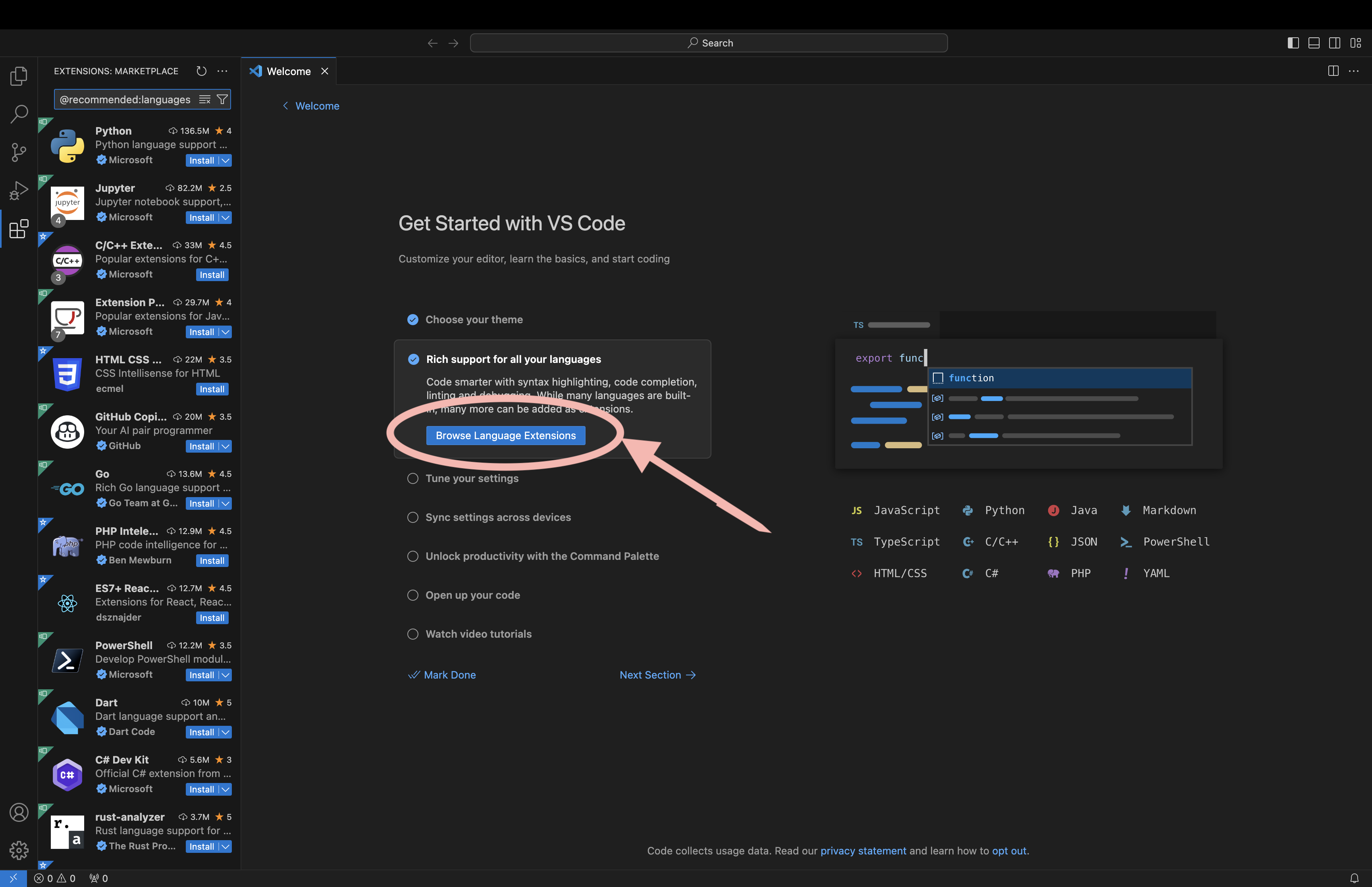The height and width of the screenshot is (887, 1372).
Task: Open the Dart extension logo
Action: (x=67, y=717)
